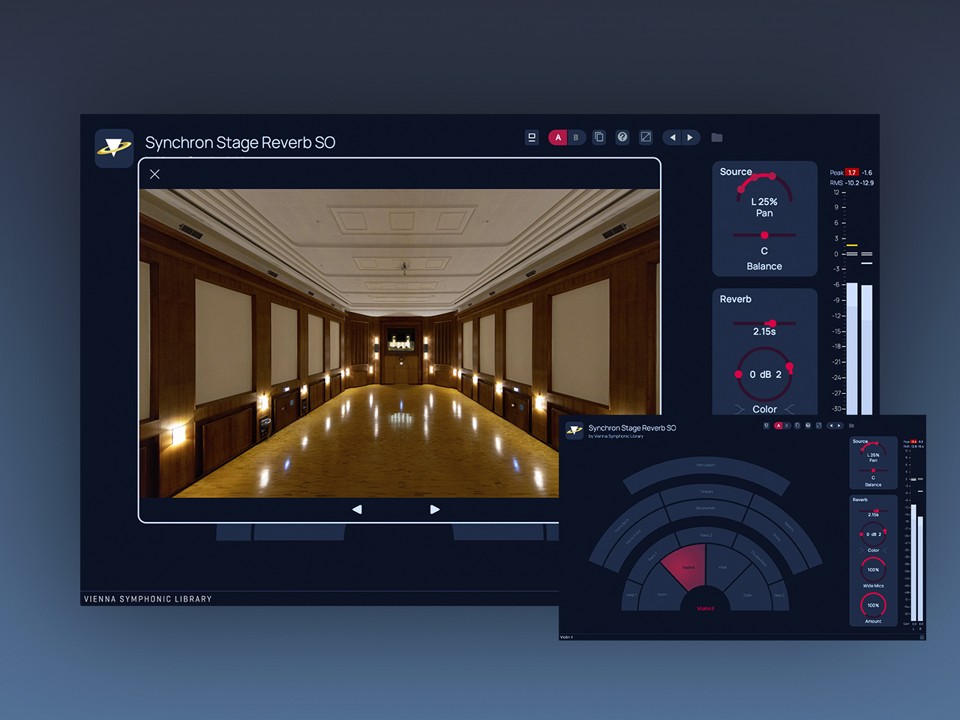The width and height of the screenshot is (960, 720).
Task: Duplicate settings using the copy icon
Action: click(599, 137)
